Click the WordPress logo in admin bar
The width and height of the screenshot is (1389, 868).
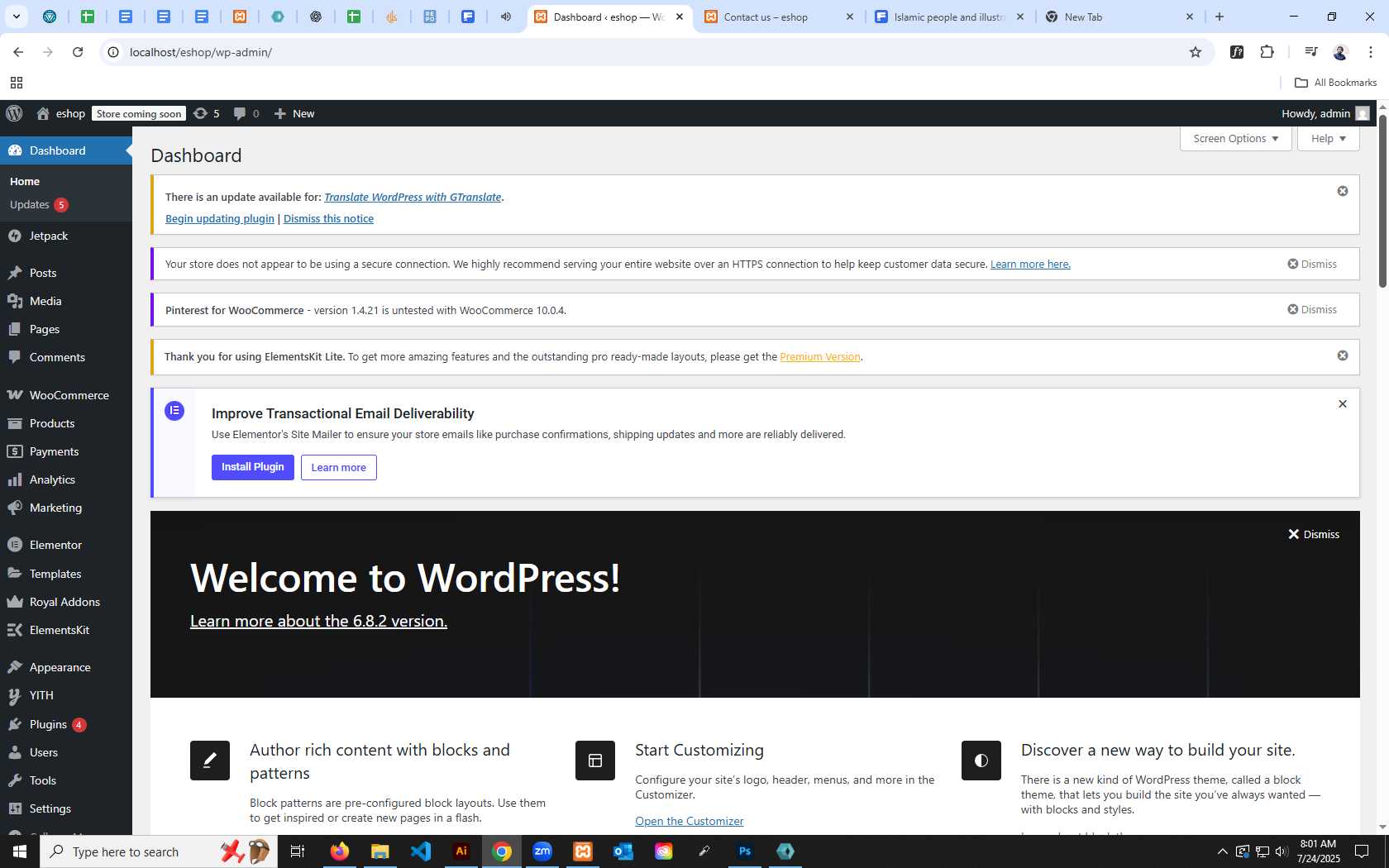click(x=14, y=113)
